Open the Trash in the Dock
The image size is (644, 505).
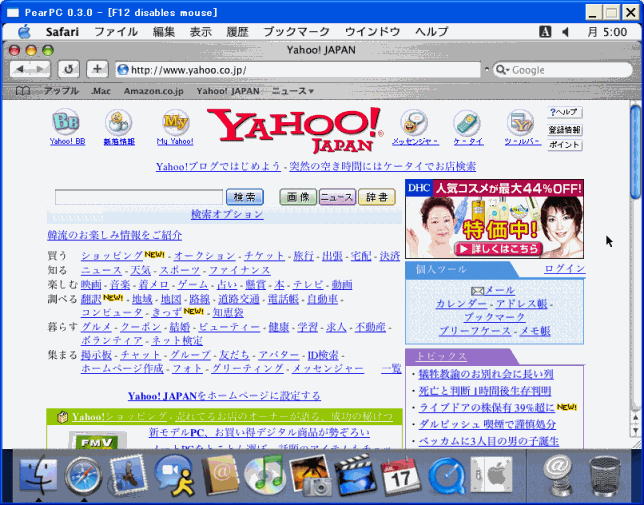click(604, 476)
